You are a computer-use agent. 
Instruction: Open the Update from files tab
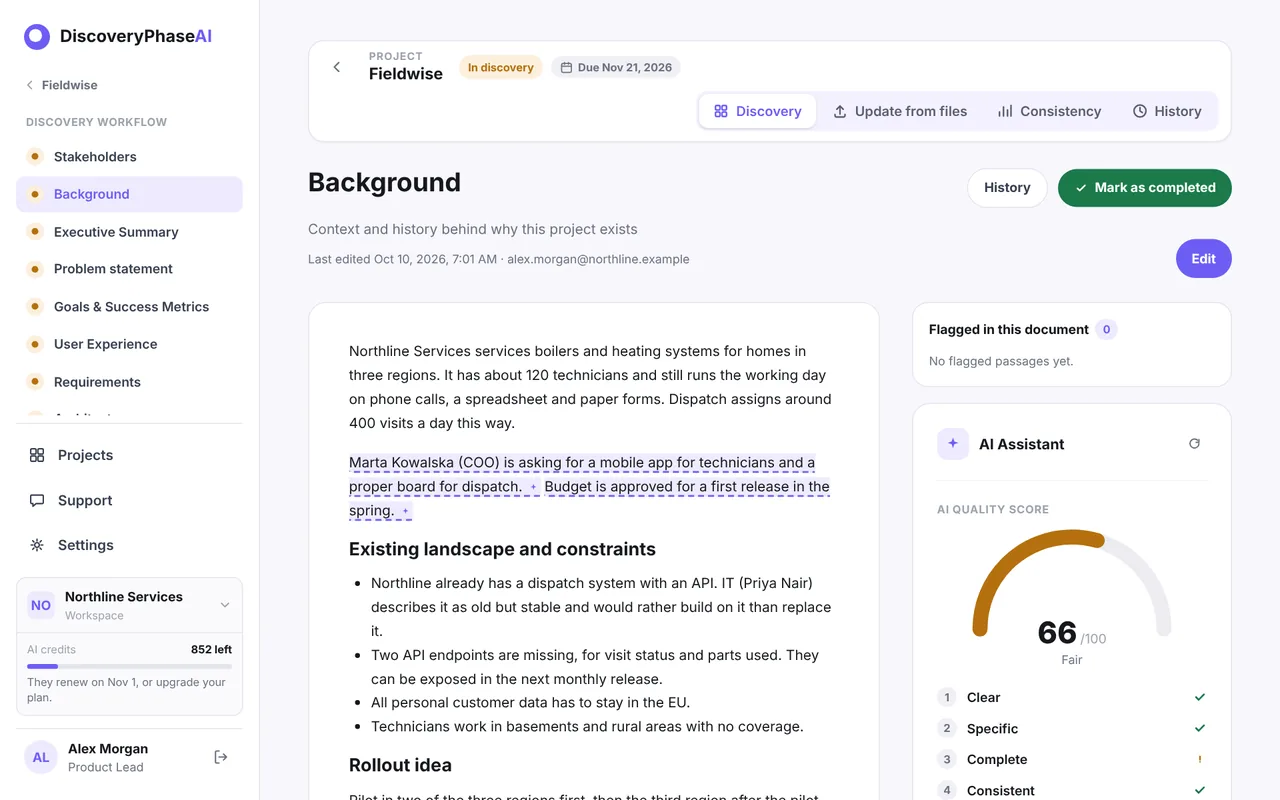[900, 111]
